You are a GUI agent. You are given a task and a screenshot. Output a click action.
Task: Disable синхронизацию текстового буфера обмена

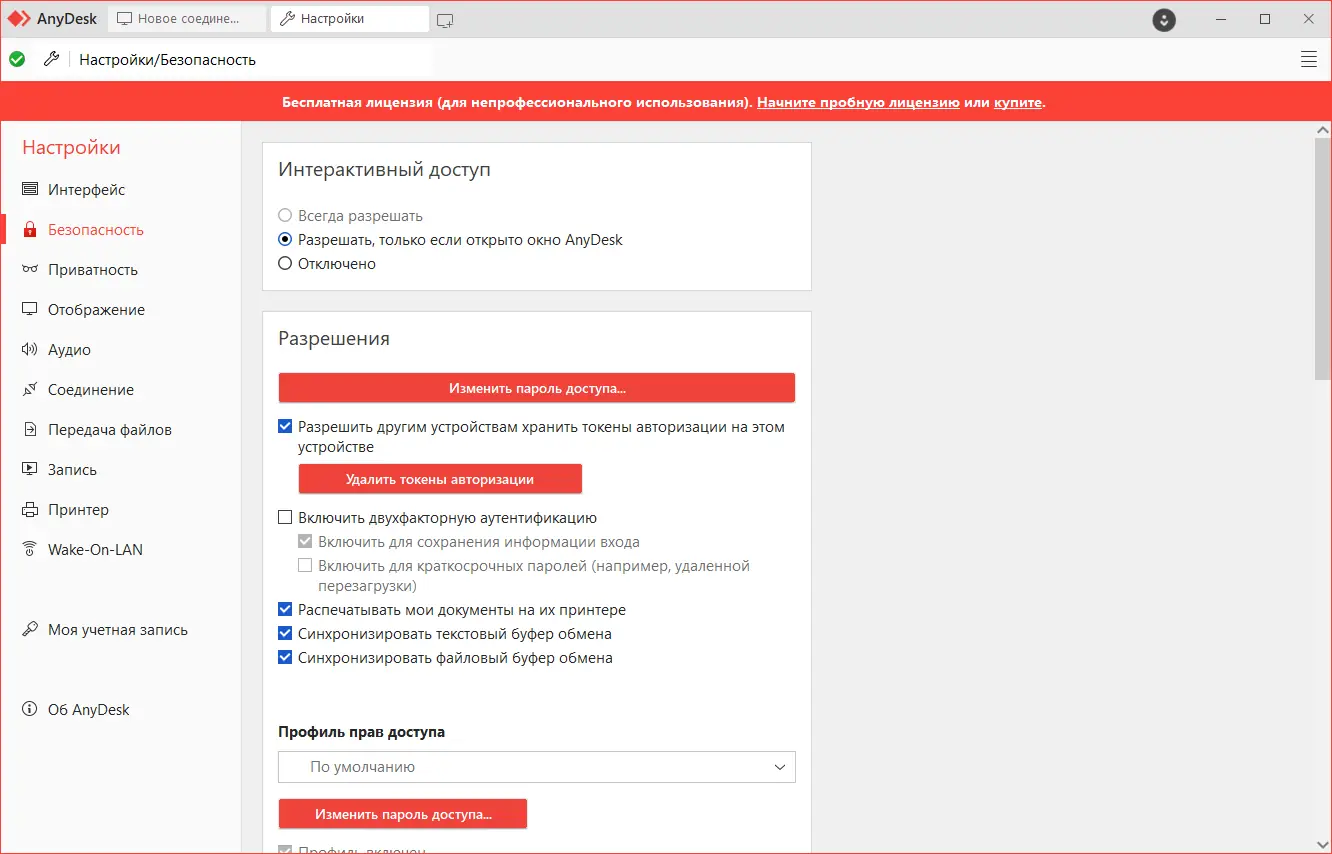coord(285,633)
